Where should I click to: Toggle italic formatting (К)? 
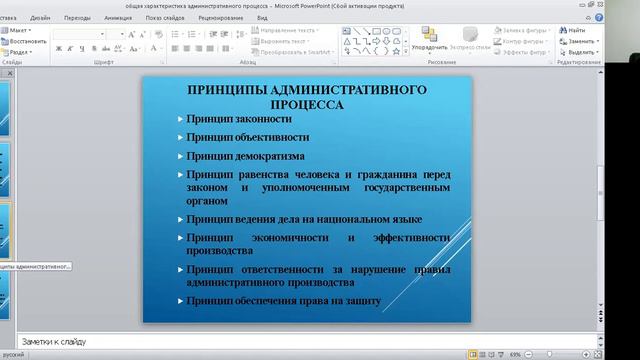70,49
